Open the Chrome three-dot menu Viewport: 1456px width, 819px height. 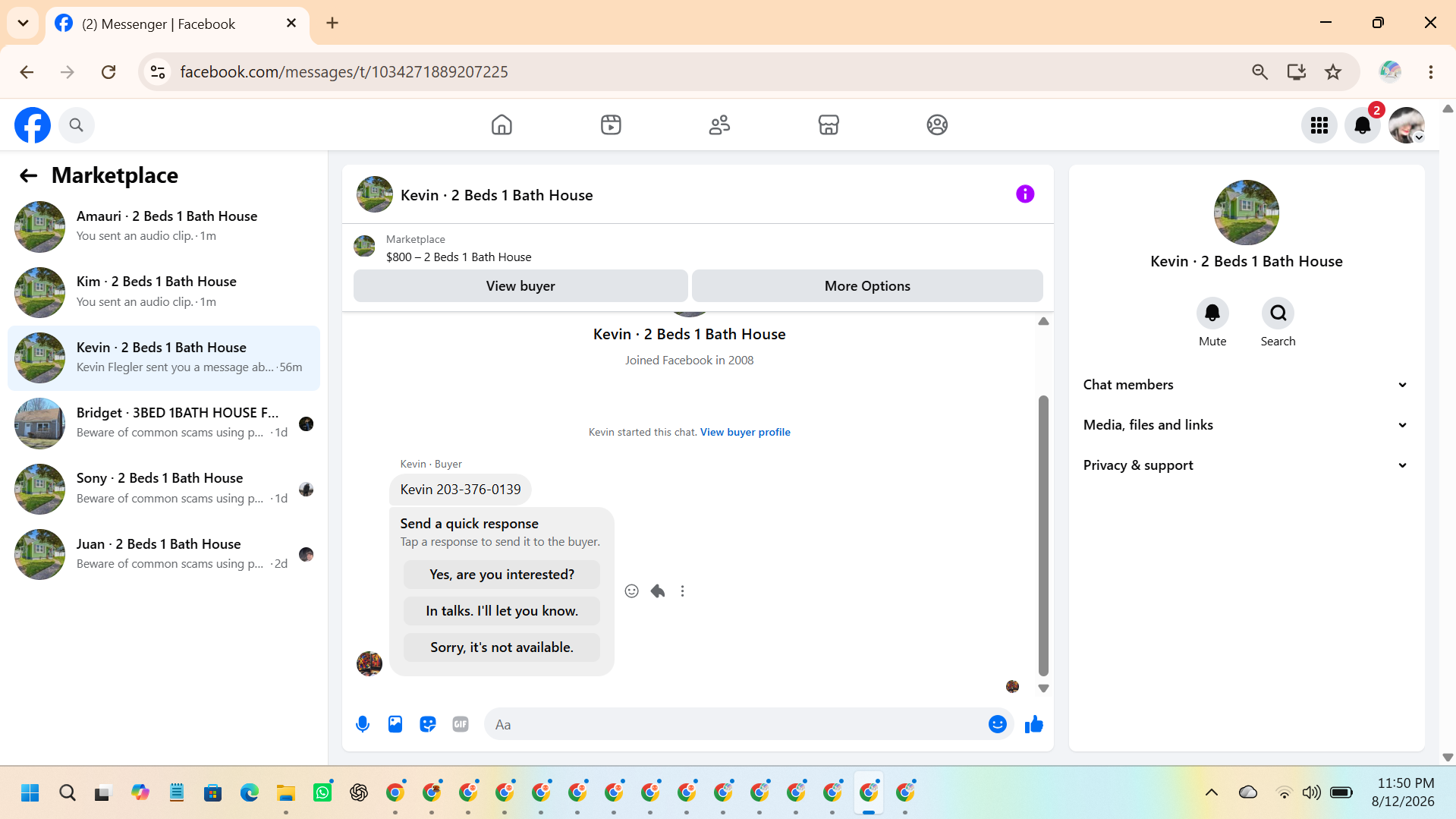pos(1431,72)
